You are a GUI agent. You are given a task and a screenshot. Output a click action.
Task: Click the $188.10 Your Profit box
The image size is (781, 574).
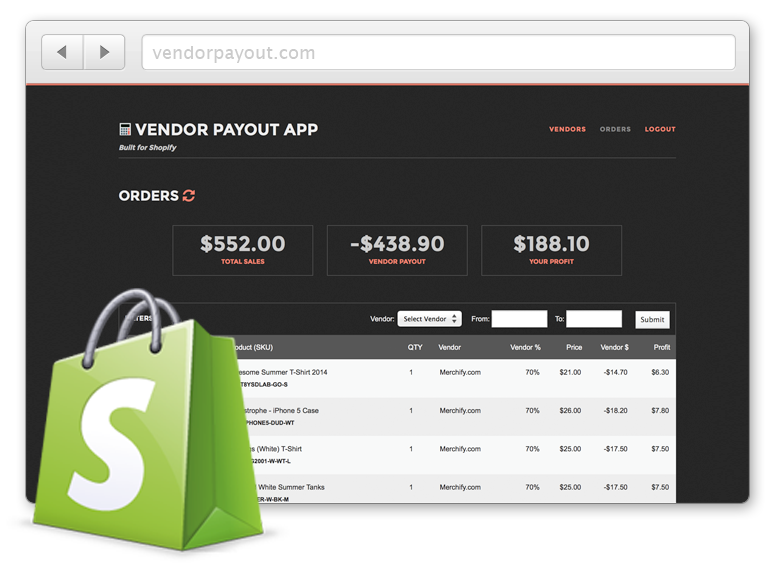(x=551, y=250)
